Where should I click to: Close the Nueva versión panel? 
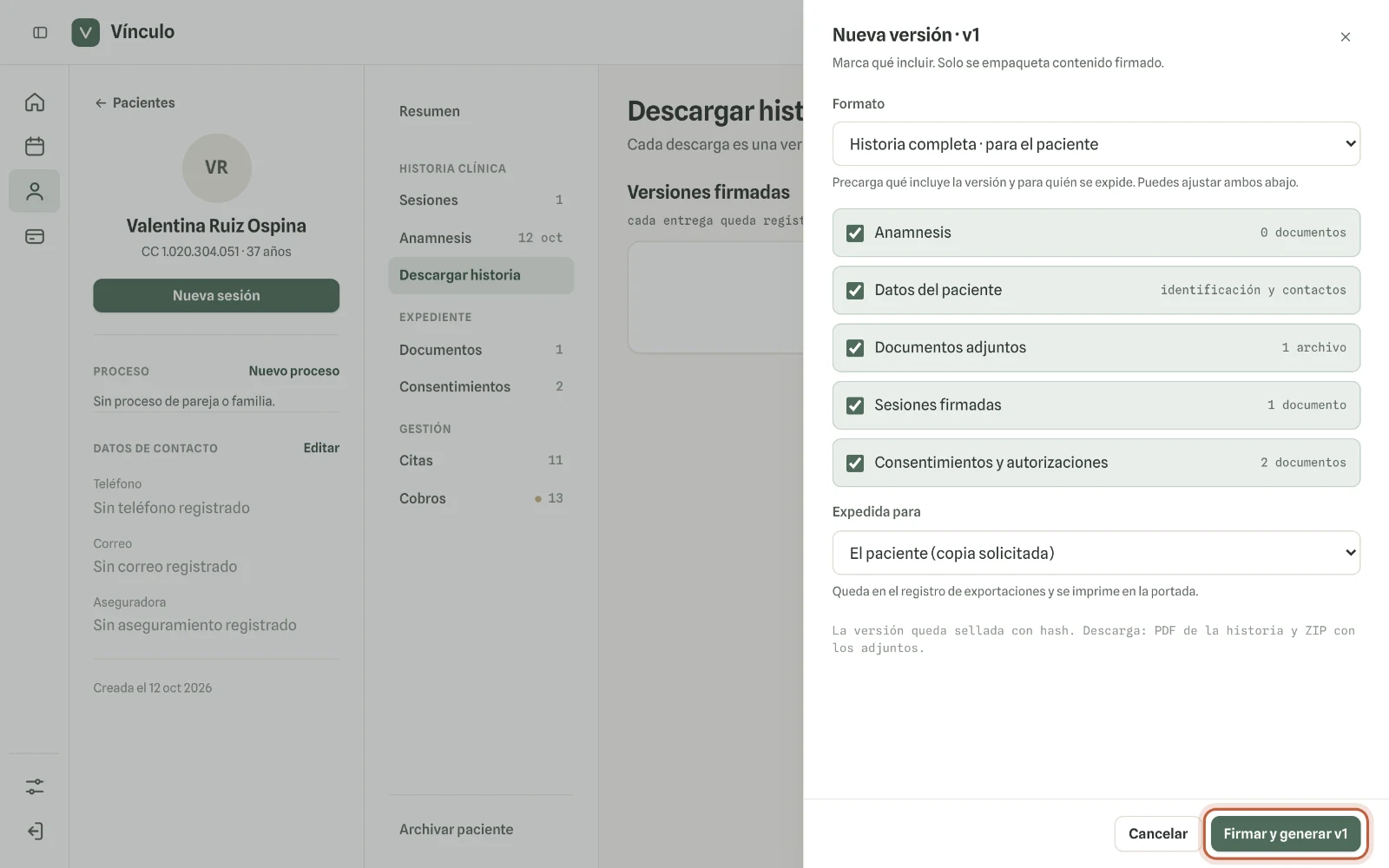pos(1346,36)
